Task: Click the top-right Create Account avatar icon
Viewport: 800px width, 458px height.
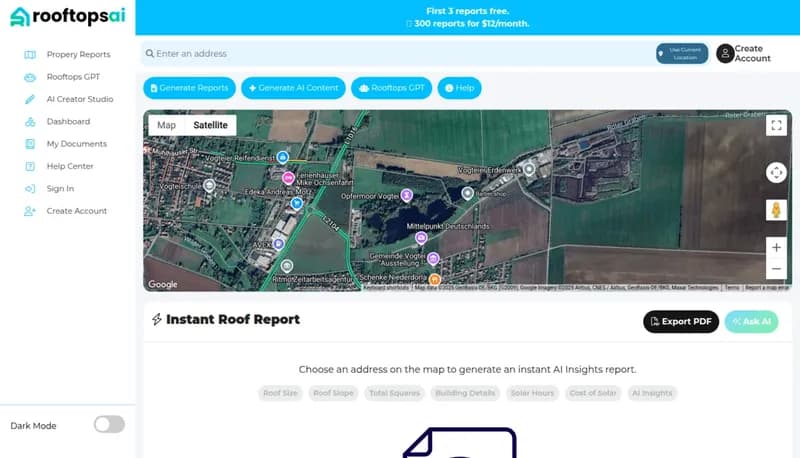Action: [x=725, y=54]
